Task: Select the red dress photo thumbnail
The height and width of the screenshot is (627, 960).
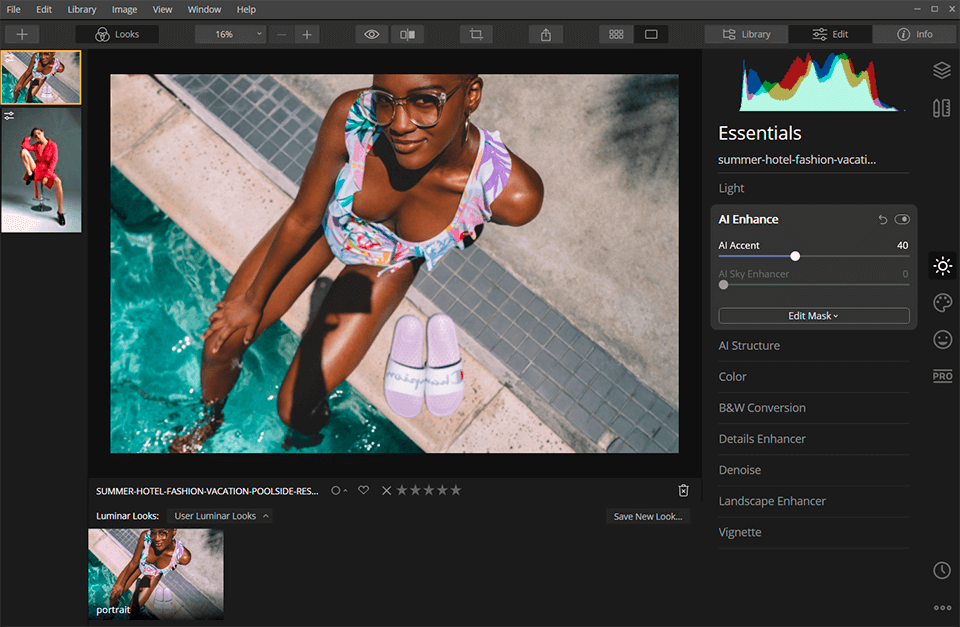Action: click(41, 170)
